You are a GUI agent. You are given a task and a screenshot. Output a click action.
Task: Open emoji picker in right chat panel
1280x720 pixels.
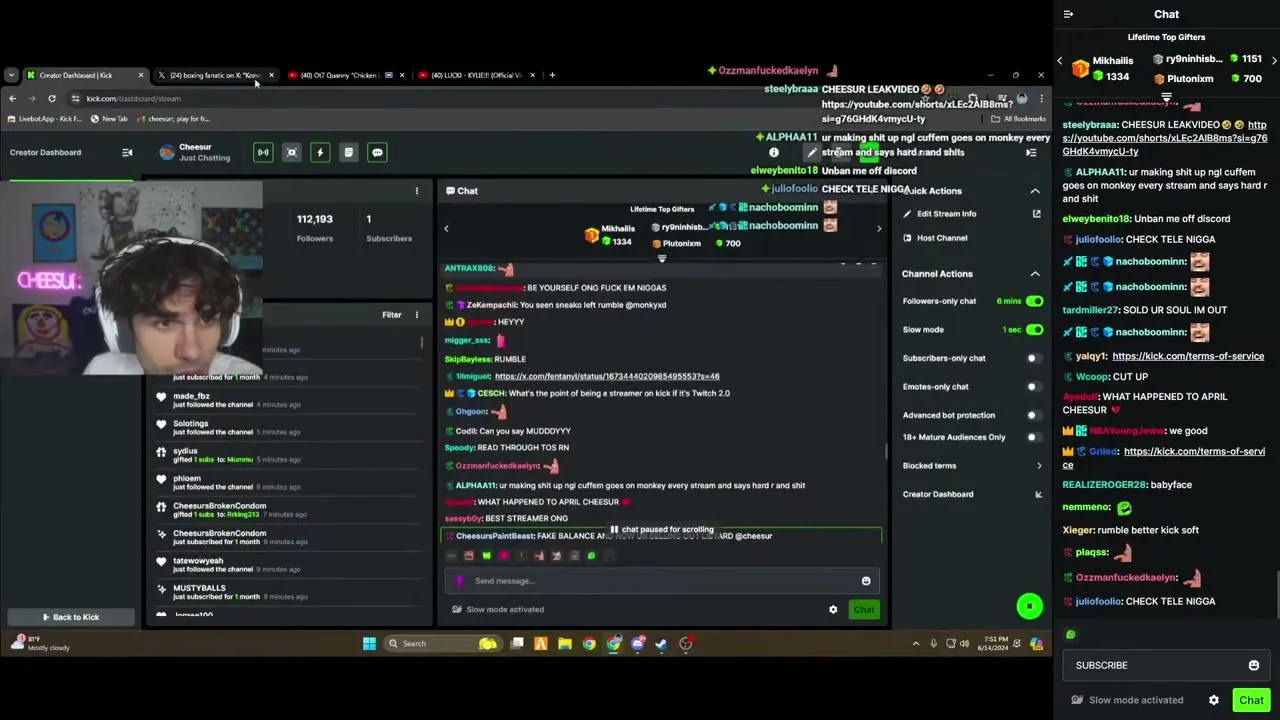[x=1254, y=665]
